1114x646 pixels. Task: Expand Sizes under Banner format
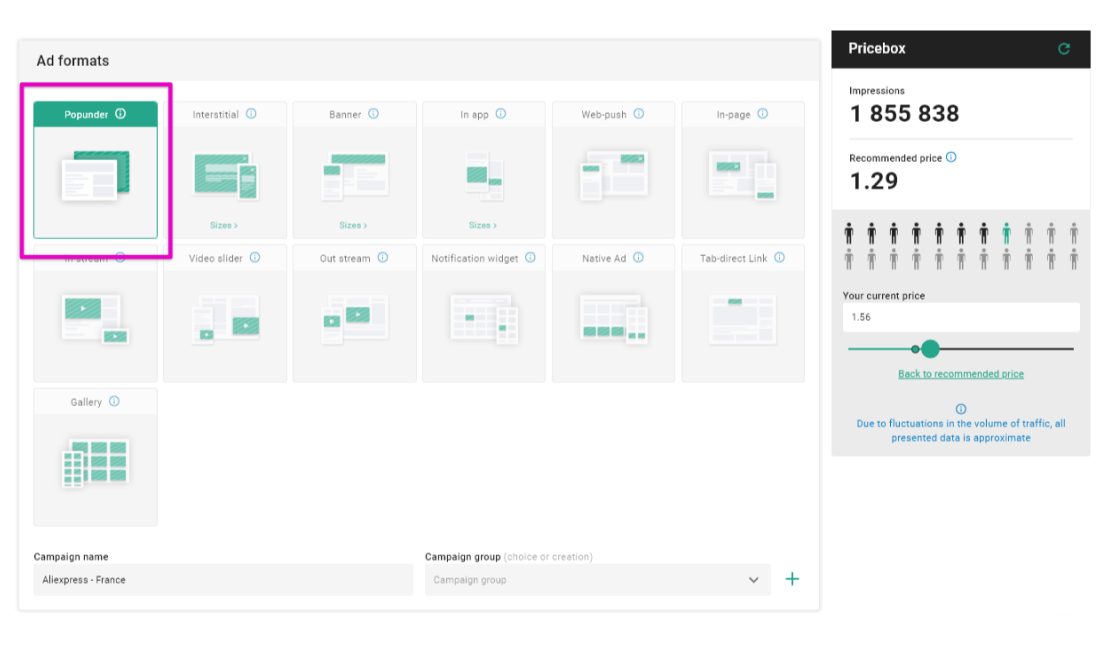tap(353, 226)
